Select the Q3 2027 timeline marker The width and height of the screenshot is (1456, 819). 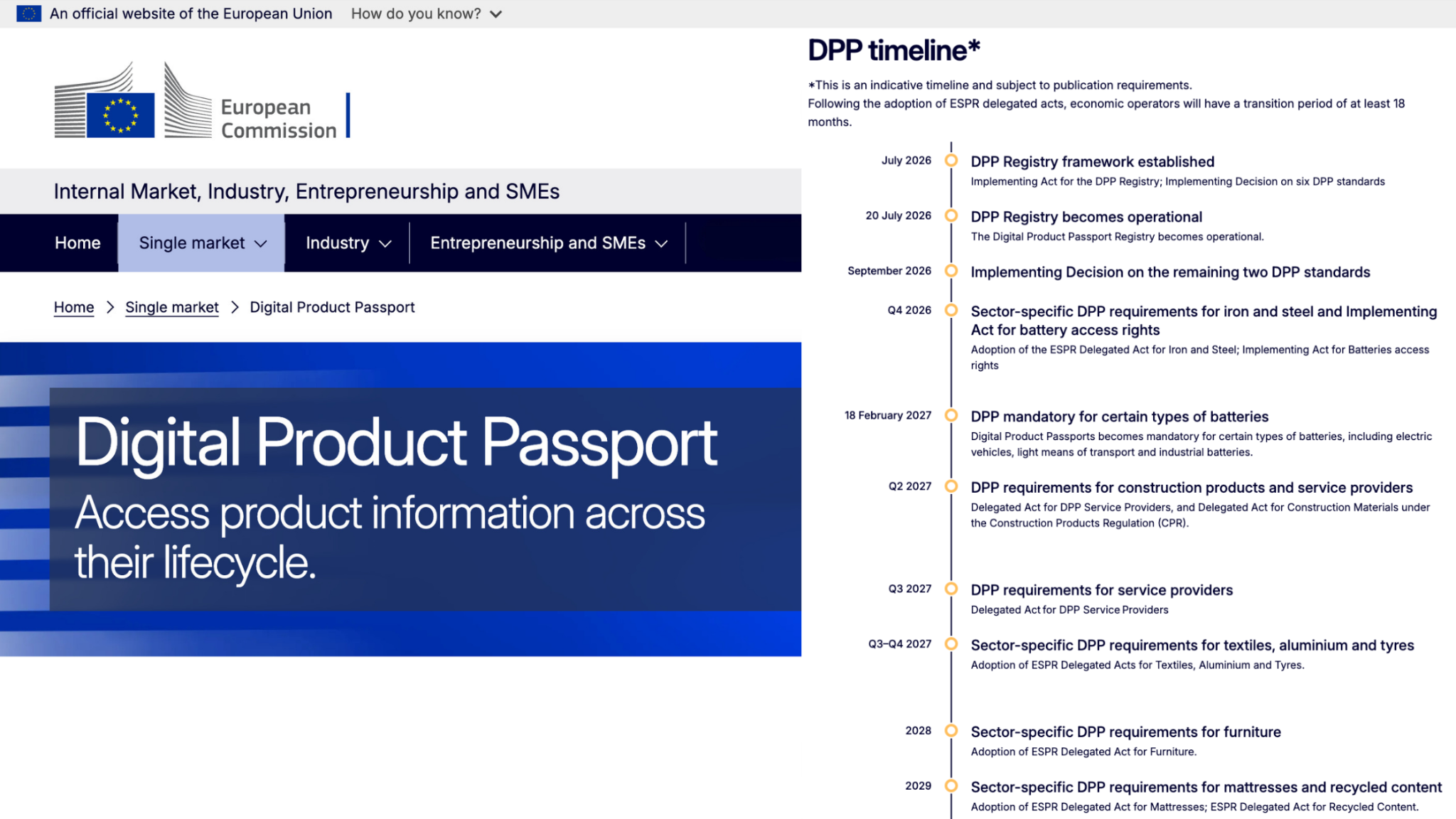951,589
